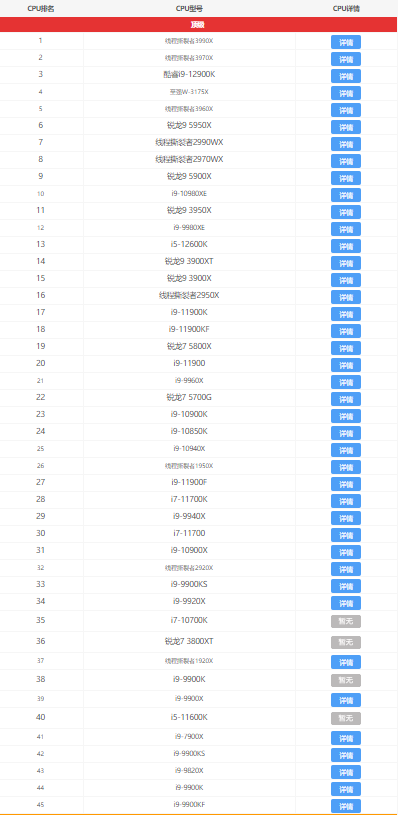Open details for the i9-12900K row
Image resolution: width=401 pixels, height=815 pixels.
coord(345,76)
